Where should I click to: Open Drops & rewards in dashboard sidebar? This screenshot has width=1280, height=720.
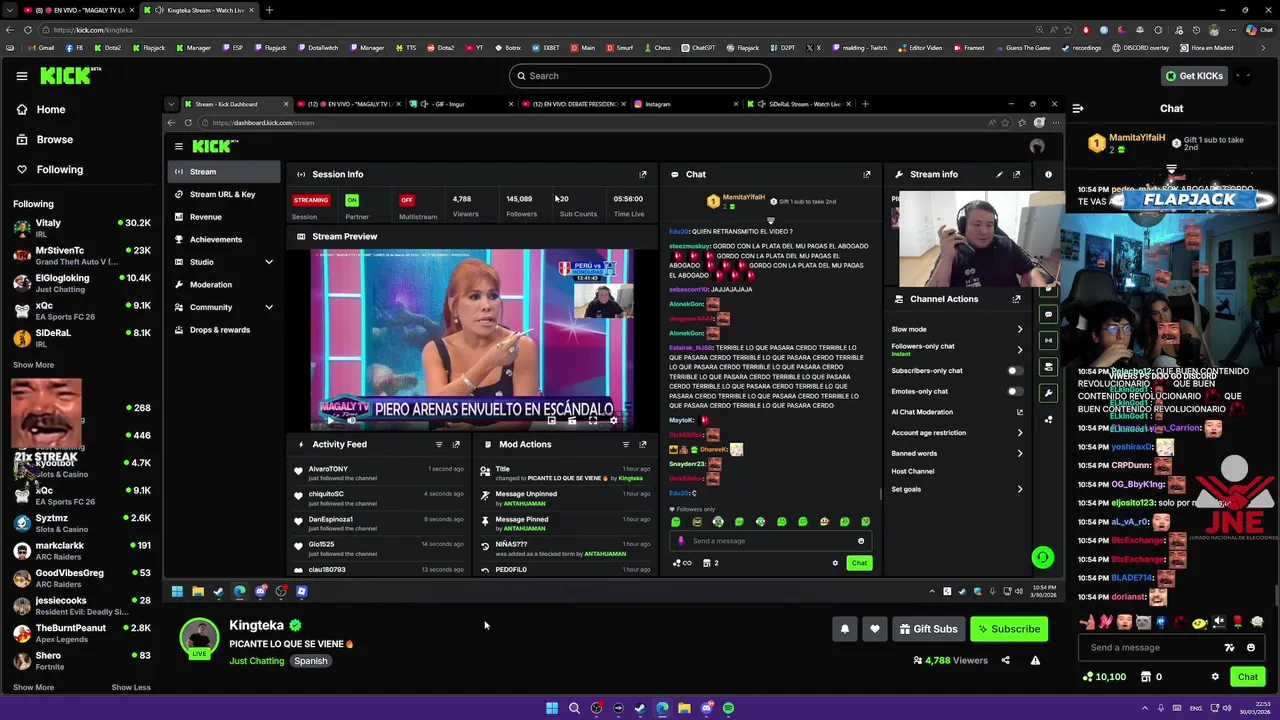(x=224, y=330)
